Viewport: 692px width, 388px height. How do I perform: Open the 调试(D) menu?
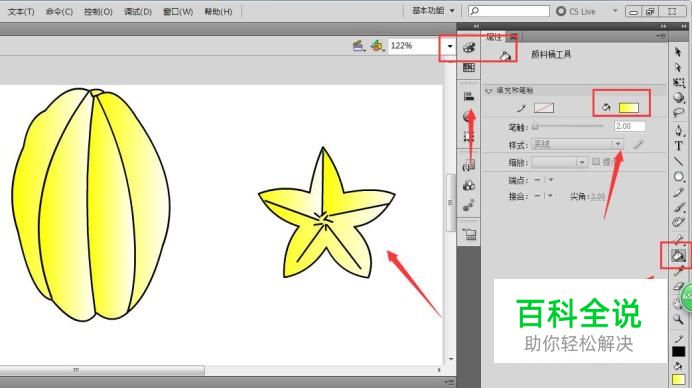click(x=138, y=11)
